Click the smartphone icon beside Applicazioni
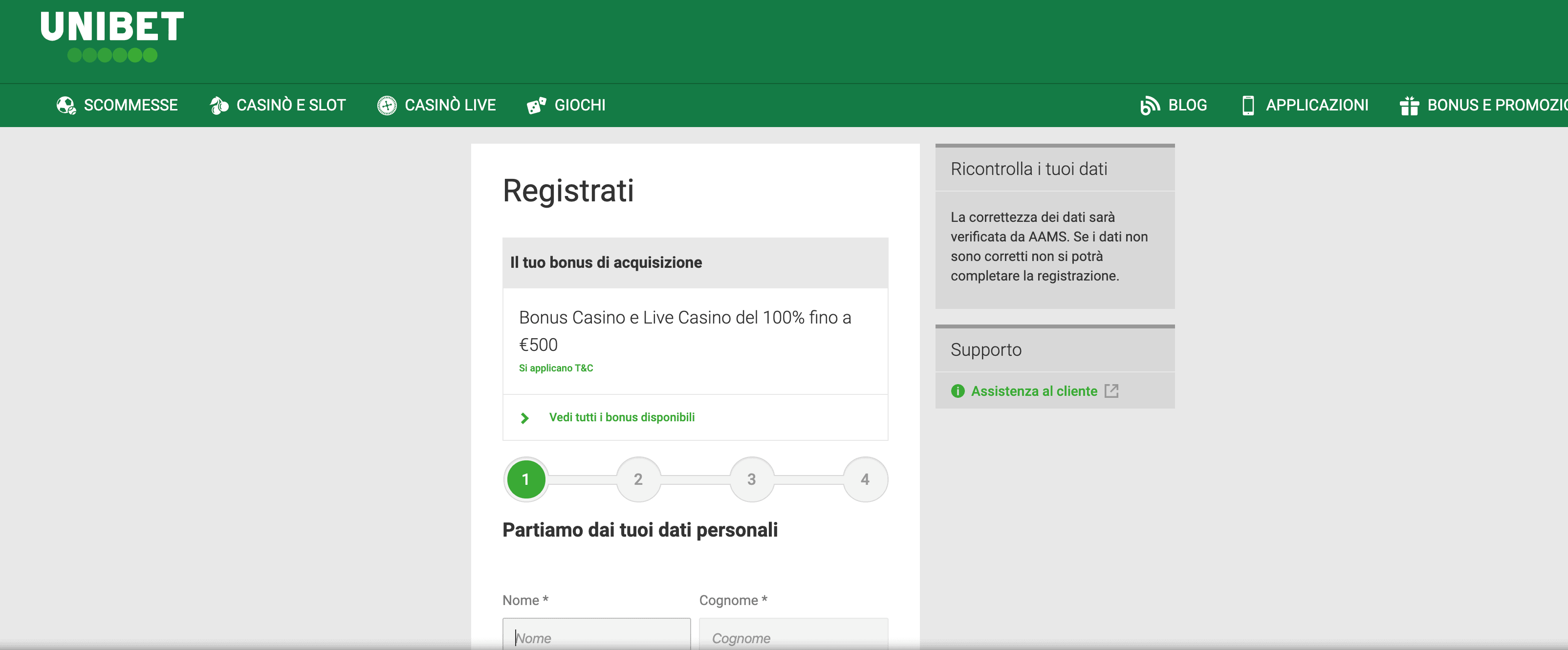The height and width of the screenshot is (650, 1568). click(1248, 105)
